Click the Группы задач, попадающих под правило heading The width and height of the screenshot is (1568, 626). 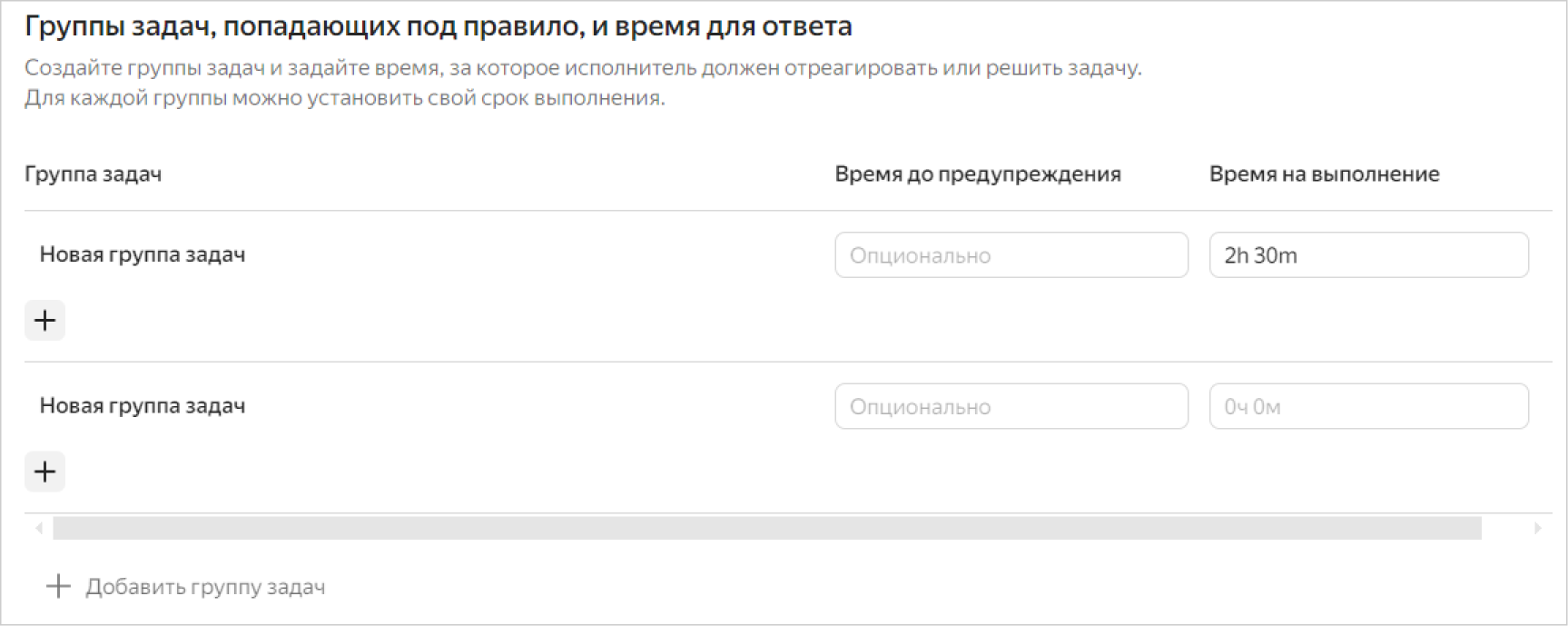[438, 27]
